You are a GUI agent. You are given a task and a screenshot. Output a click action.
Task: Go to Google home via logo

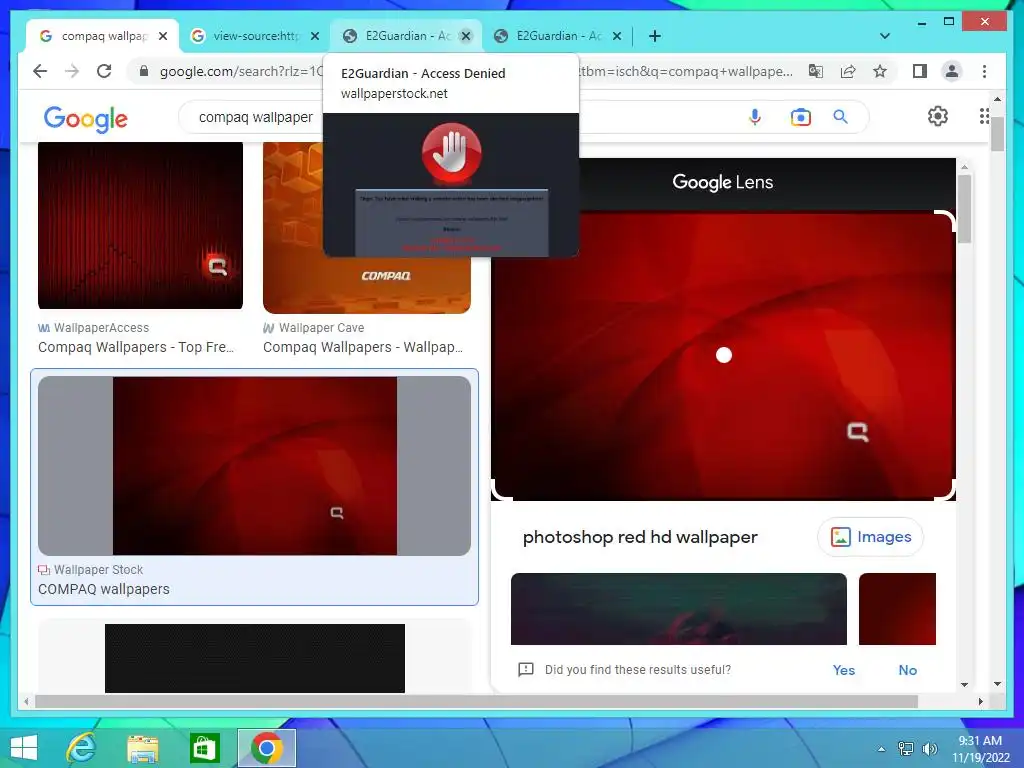click(86, 119)
